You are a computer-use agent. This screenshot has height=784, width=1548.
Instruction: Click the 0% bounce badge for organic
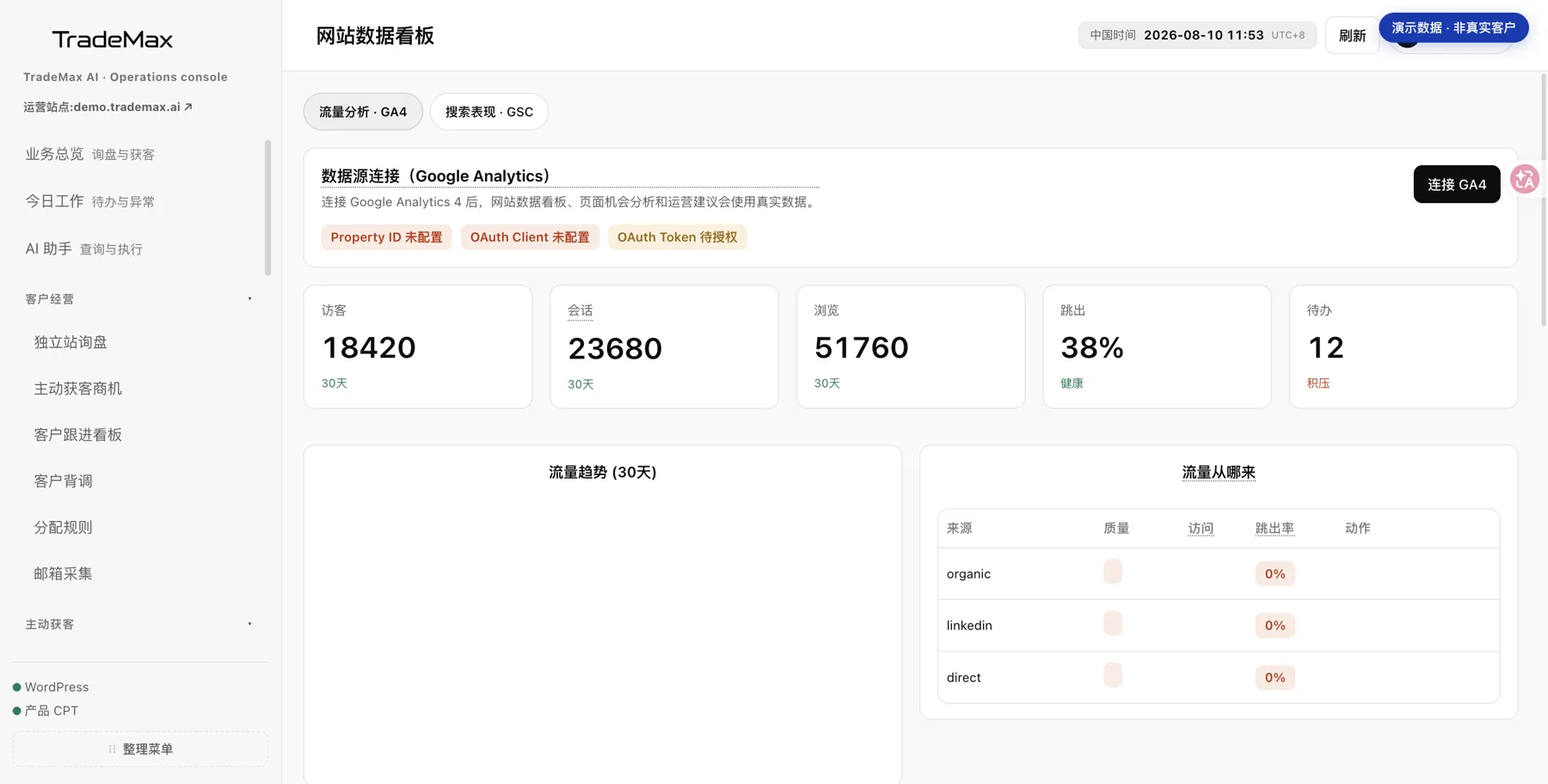pos(1275,574)
